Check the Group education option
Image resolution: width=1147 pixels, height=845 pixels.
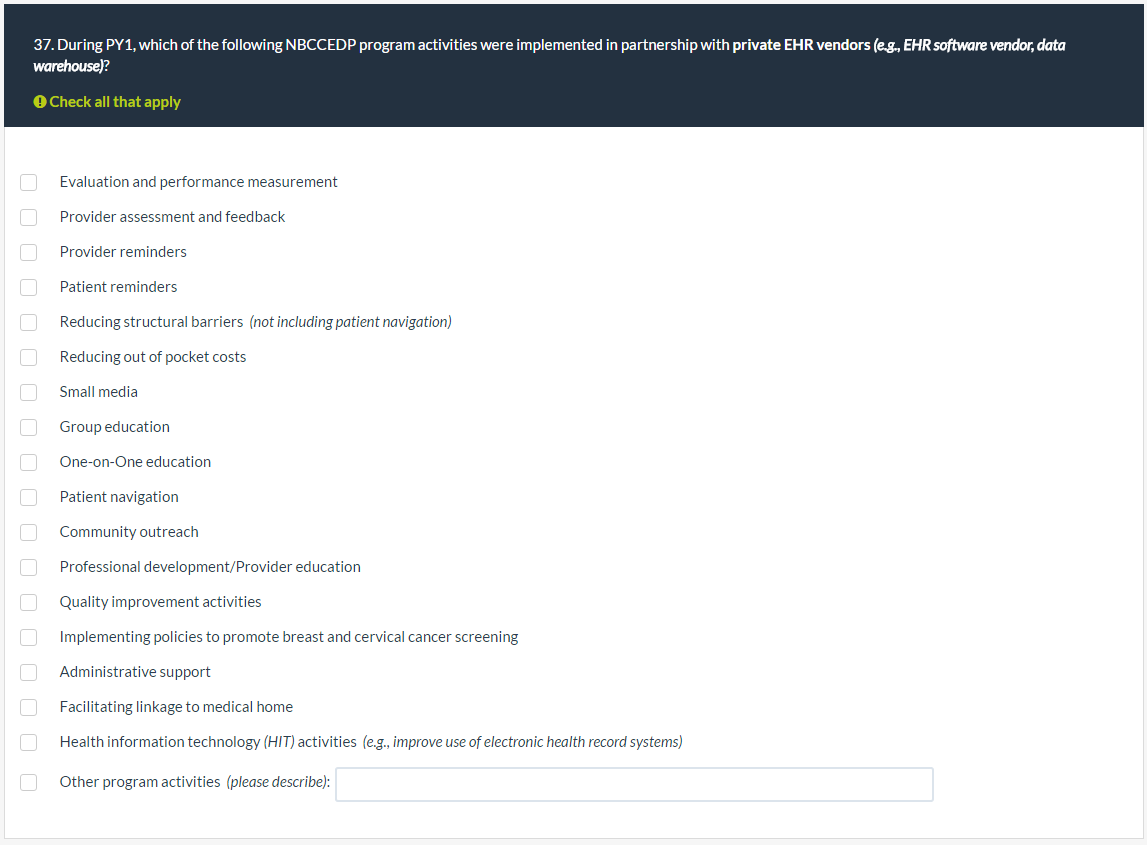pyautogui.click(x=29, y=427)
